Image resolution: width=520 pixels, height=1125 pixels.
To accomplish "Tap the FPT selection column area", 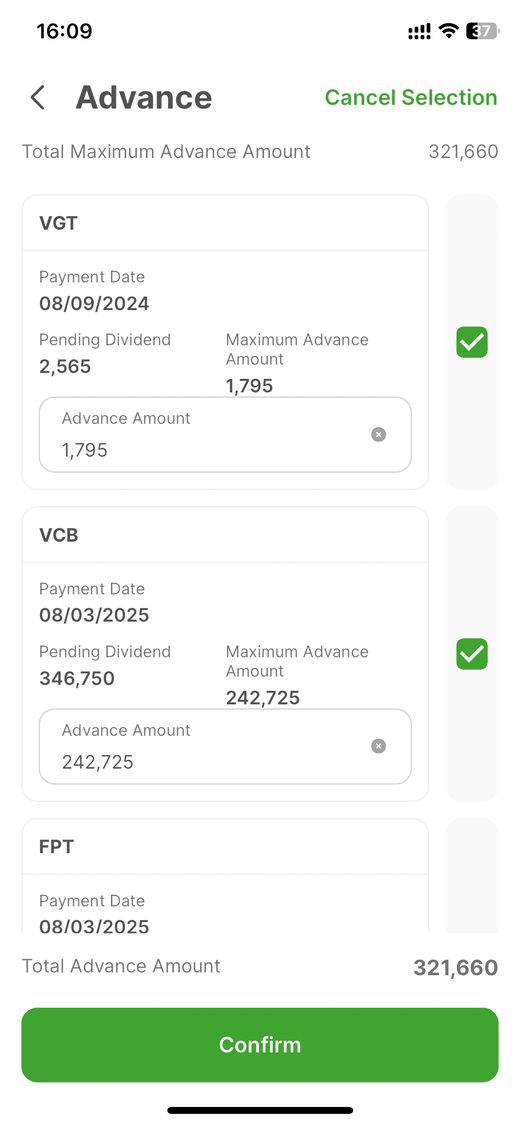I will point(472,876).
